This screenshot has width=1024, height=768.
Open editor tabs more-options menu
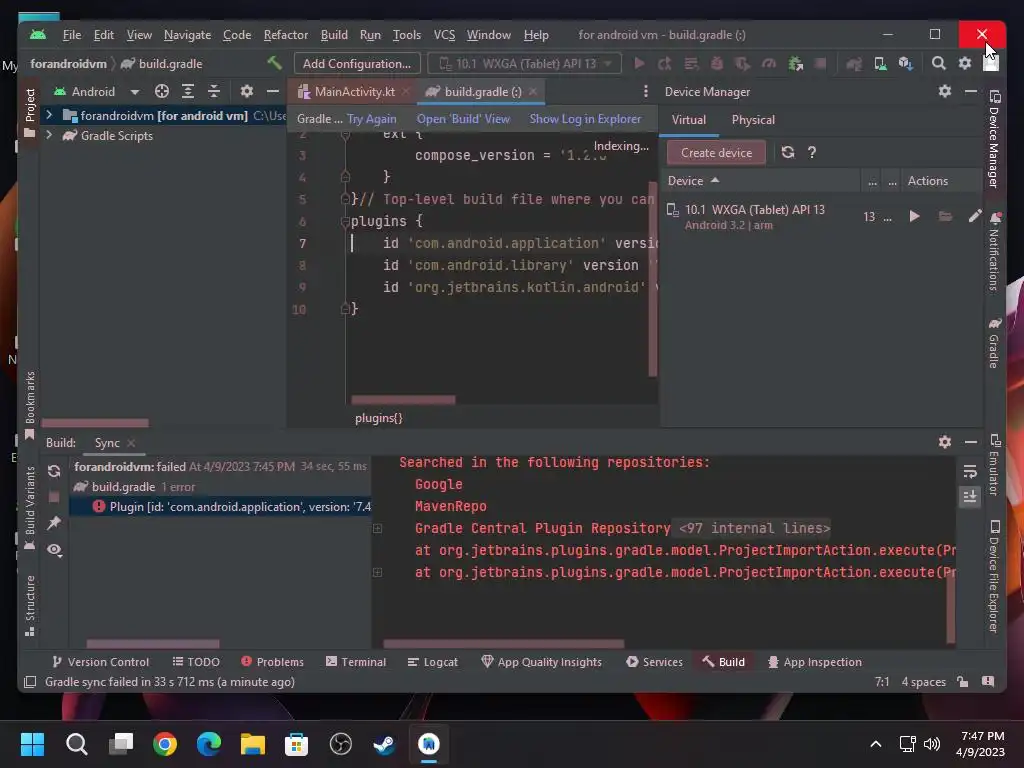click(x=646, y=91)
